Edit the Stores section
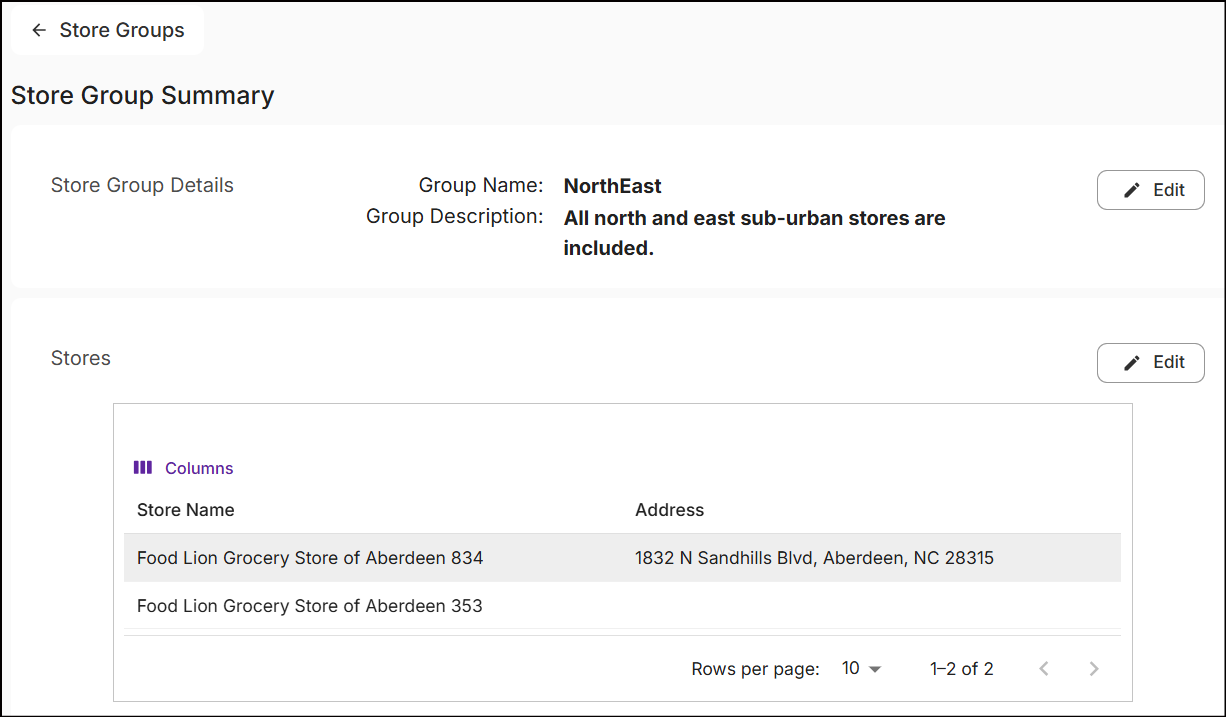 coord(1150,362)
